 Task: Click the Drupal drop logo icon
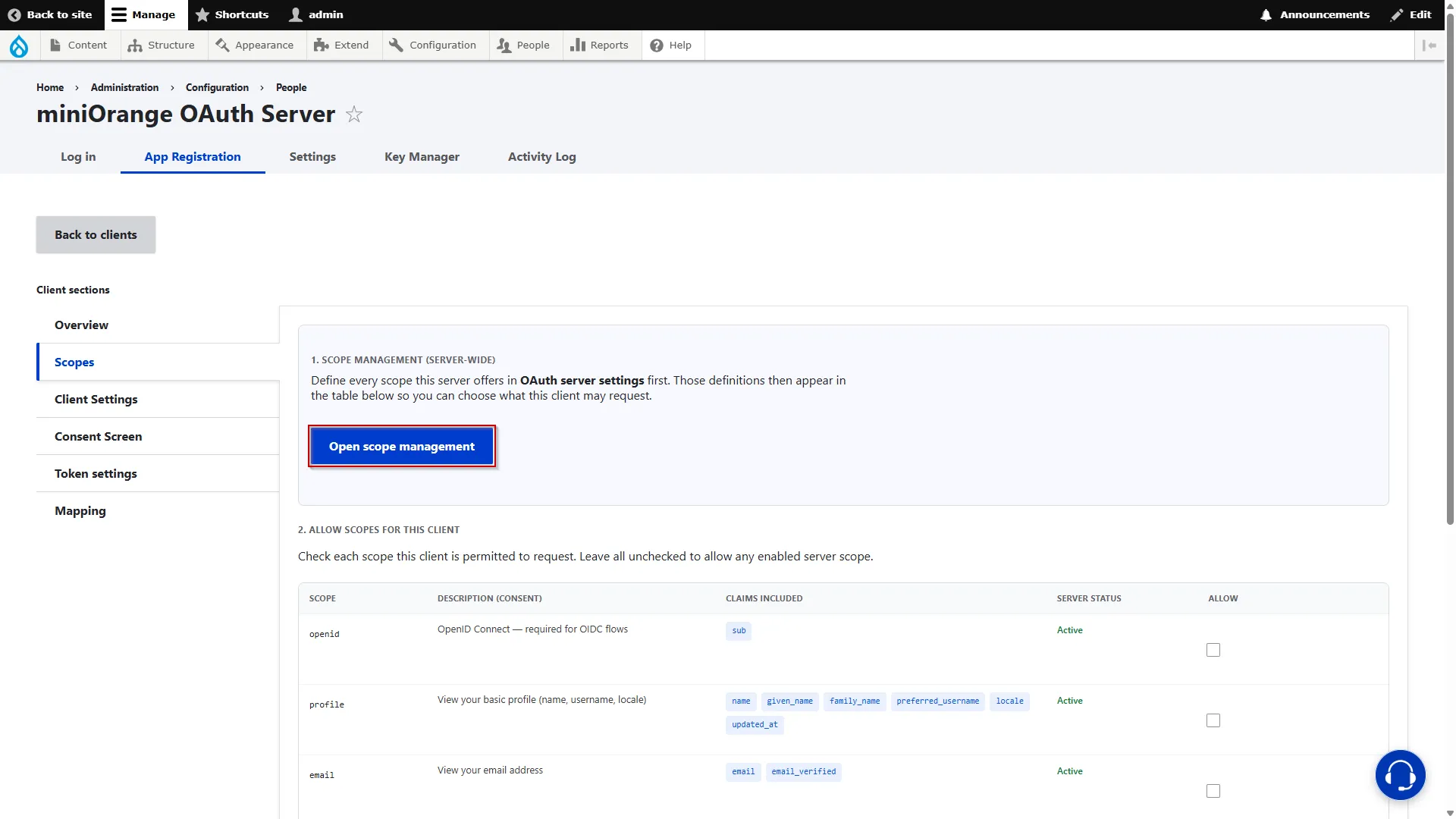pos(19,45)
